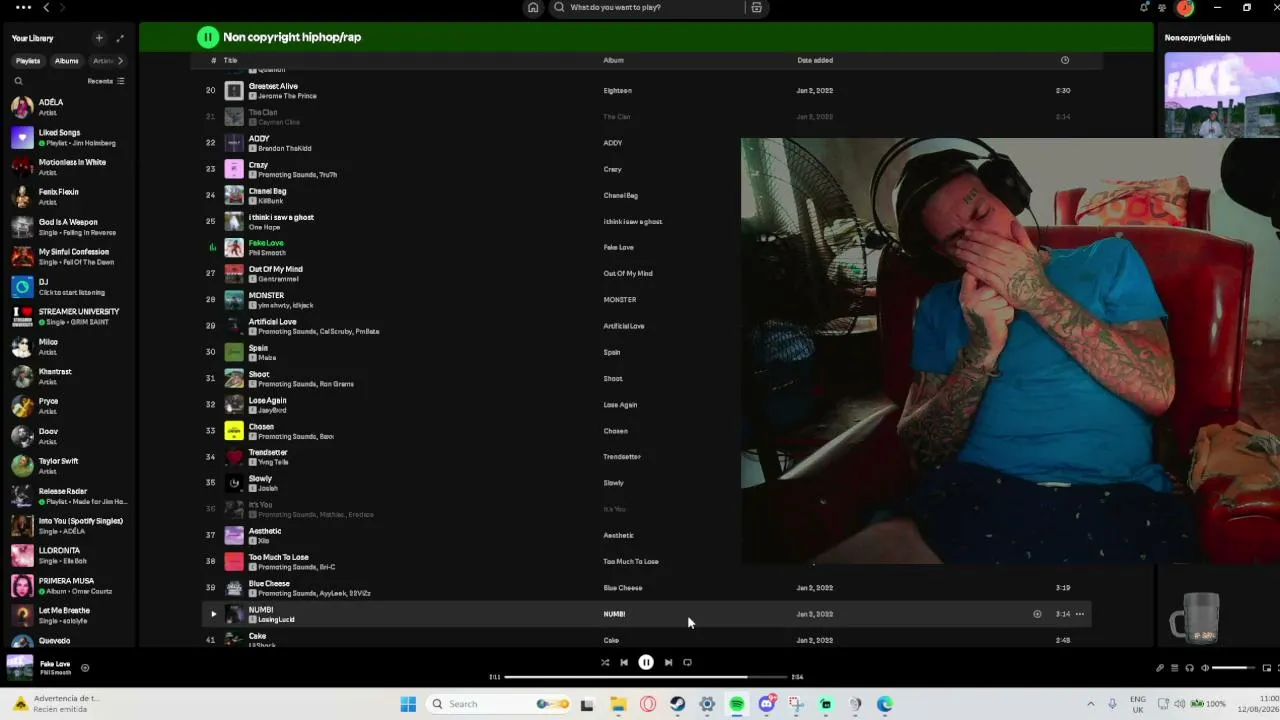This screenshot has width=1280, height=720.
Task: Open album link 'Out Of My Mind'
Action: click(x=628, y=273)
